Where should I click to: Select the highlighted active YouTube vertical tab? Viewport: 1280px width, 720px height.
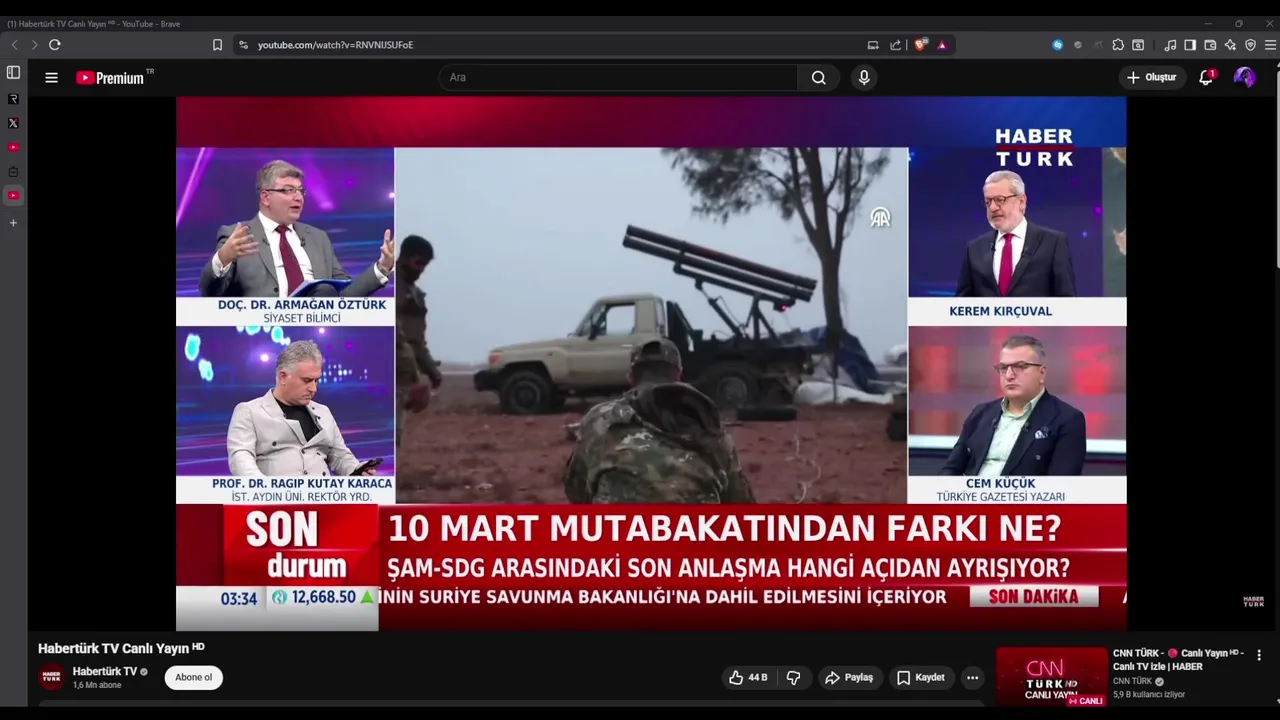(x=13, y=195)
